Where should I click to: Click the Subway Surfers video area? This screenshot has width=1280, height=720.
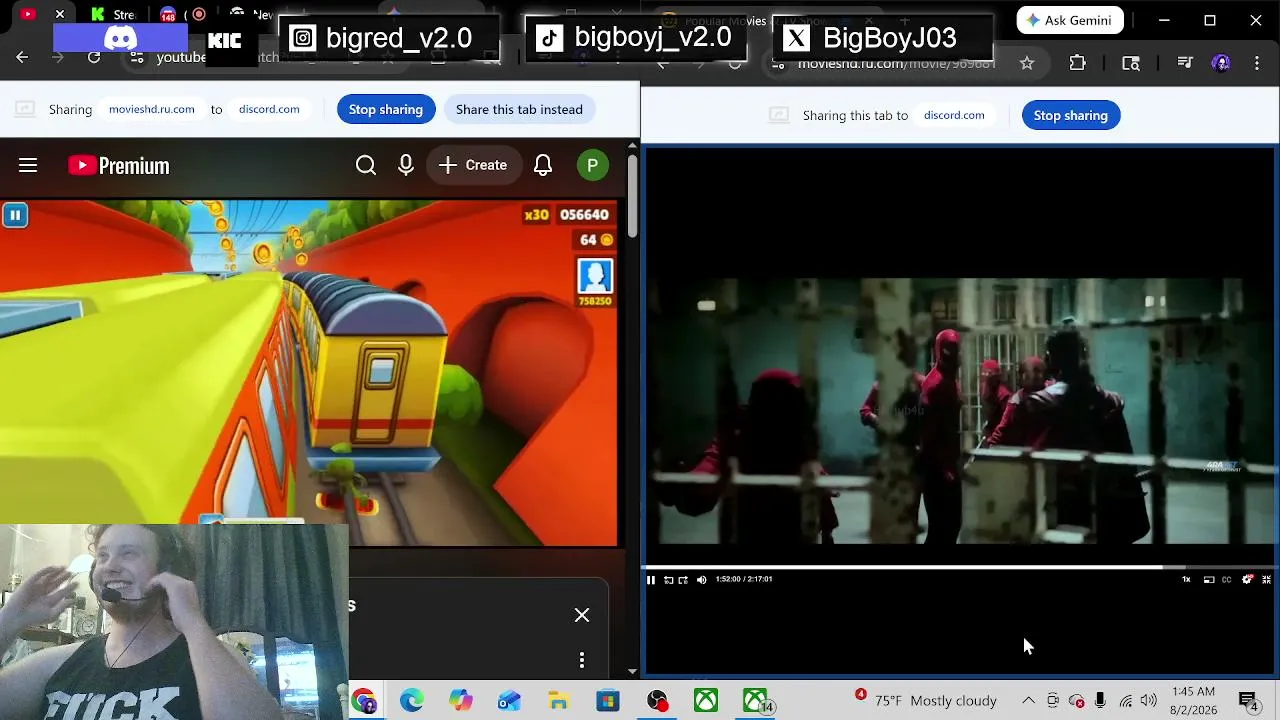(309, 372)
